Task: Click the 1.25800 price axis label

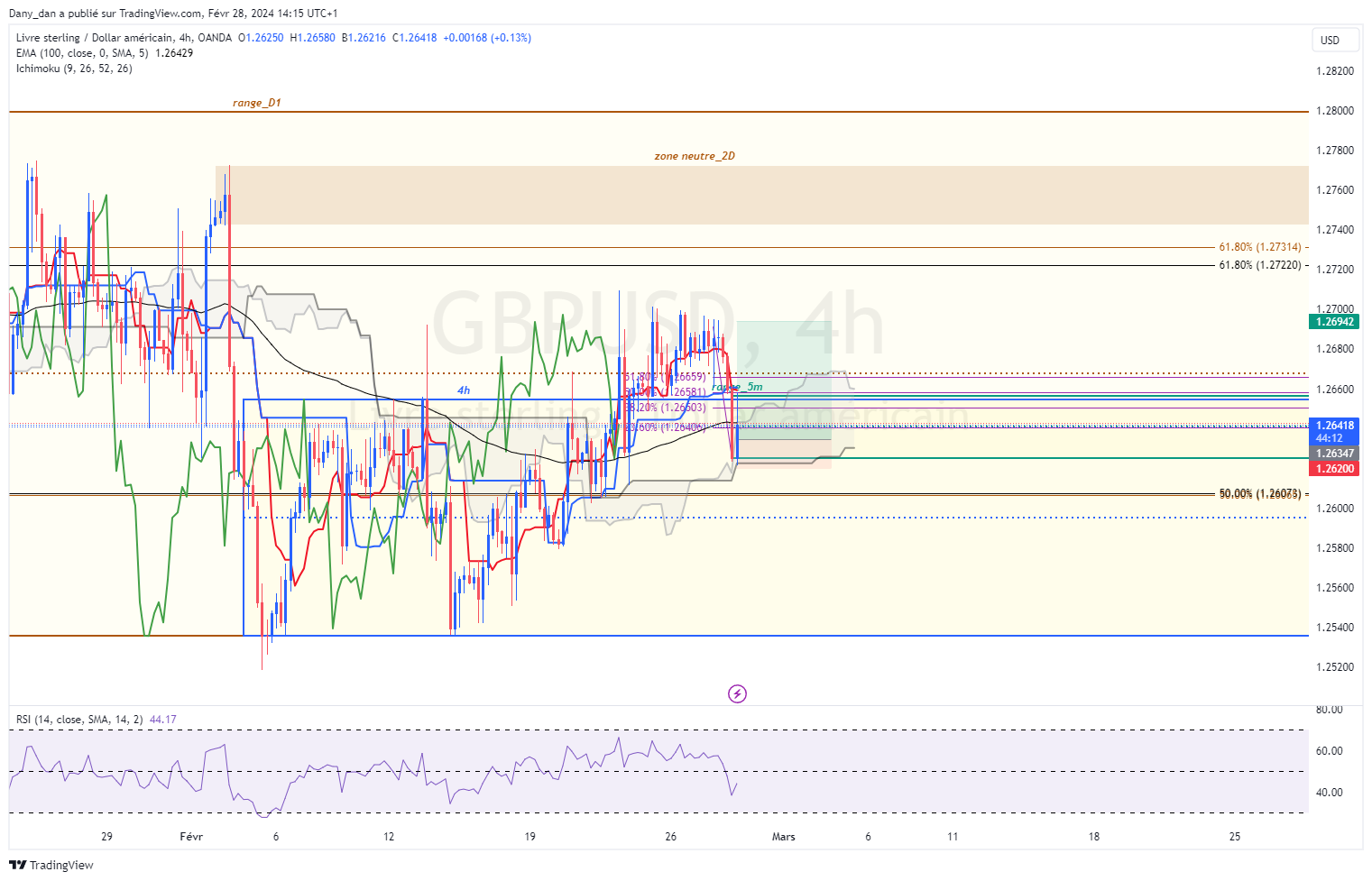Action: click(x=1335, y=548)
